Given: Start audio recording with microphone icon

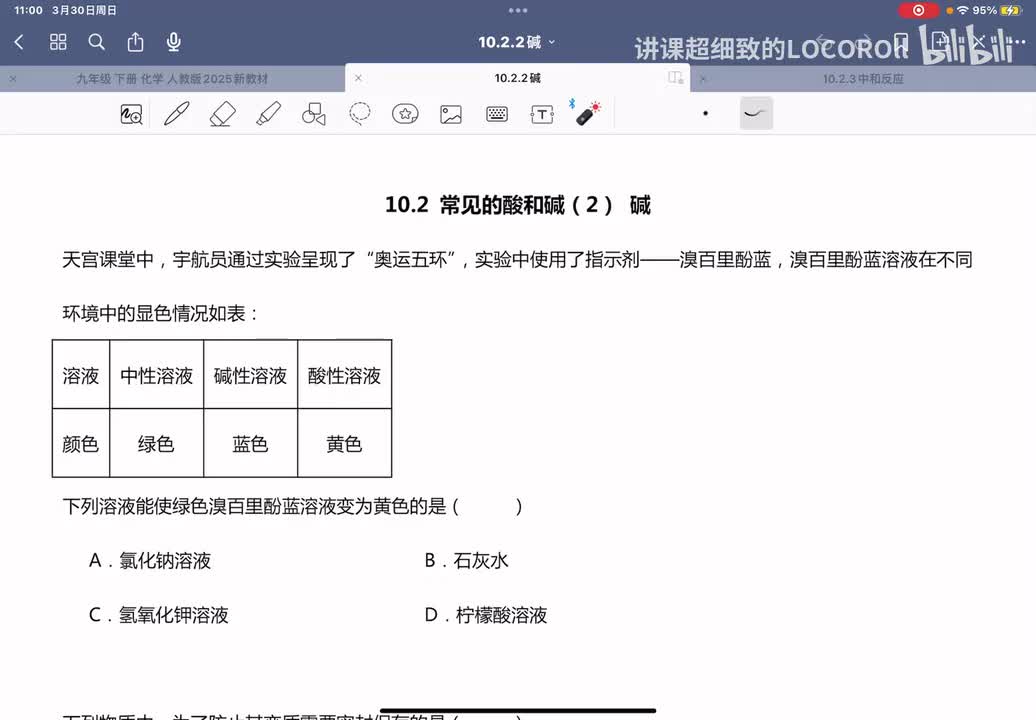Looking at the screenshot, I should pyautogui.click(x=174, y=42).
